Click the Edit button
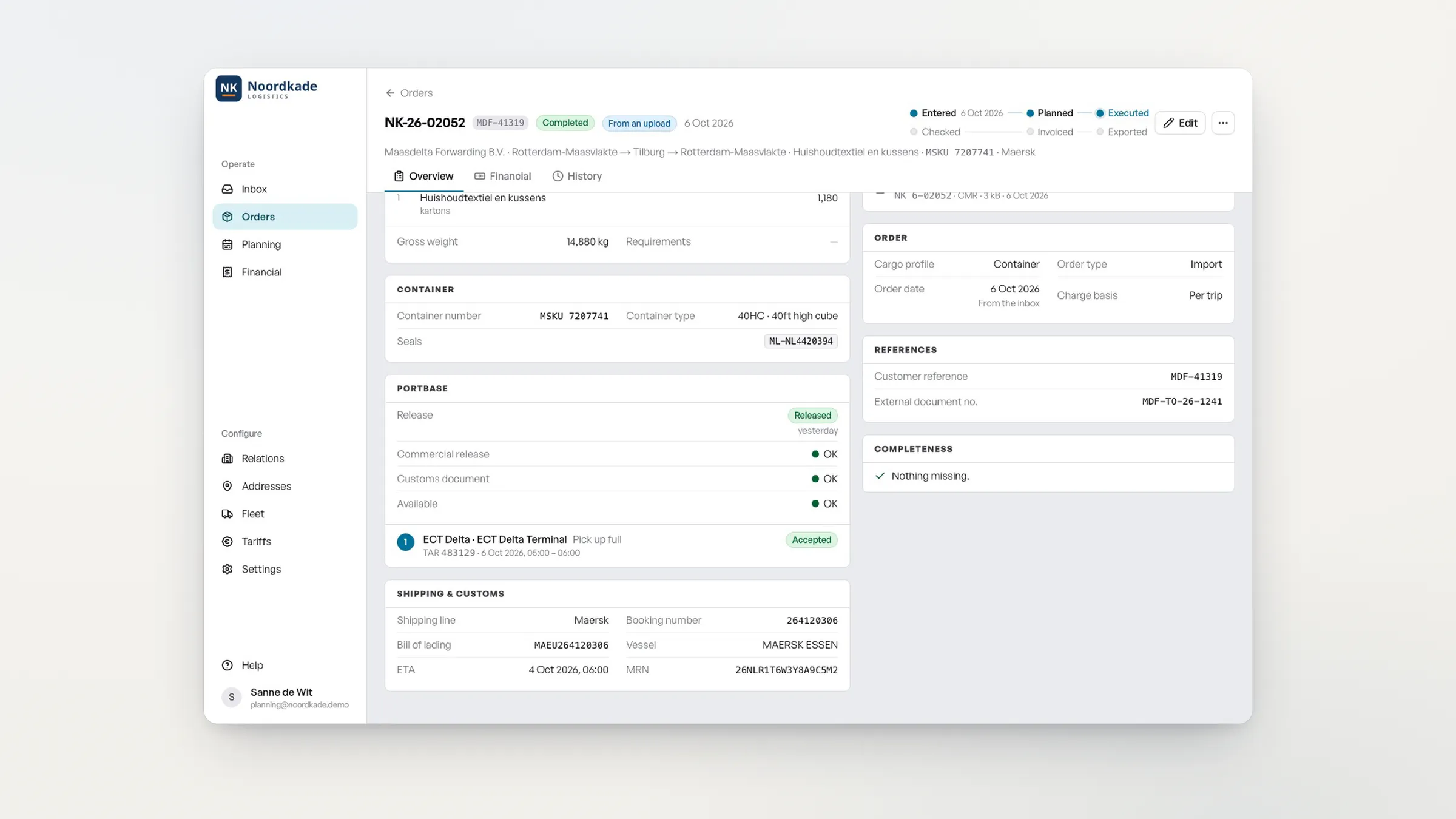The width and height of the screenshot is (1456, 819). (1180, 123)
